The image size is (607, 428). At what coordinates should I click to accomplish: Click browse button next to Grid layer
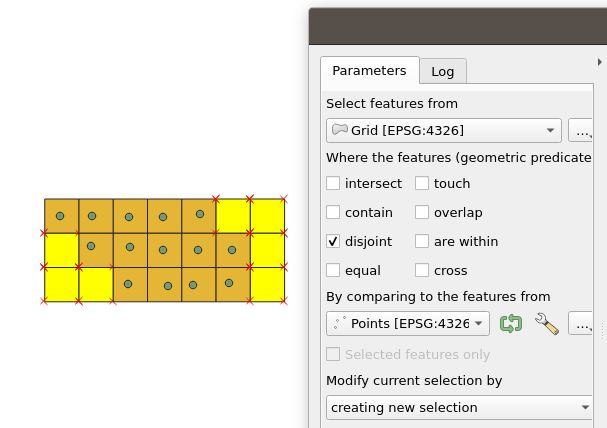coord(580,130)
